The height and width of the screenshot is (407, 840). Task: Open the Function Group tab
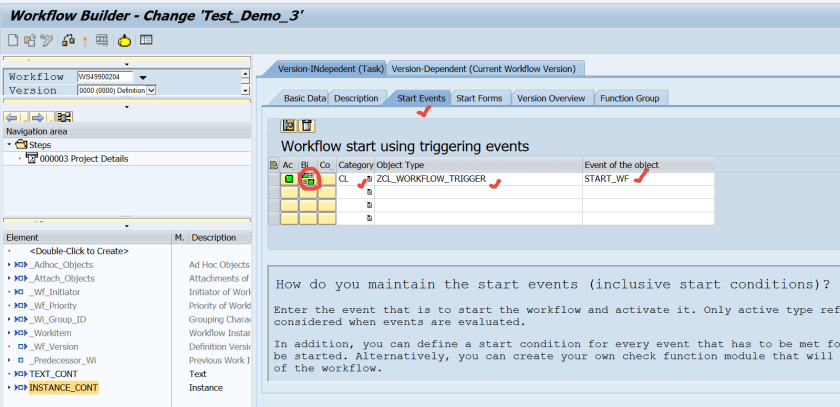[629, 99]
